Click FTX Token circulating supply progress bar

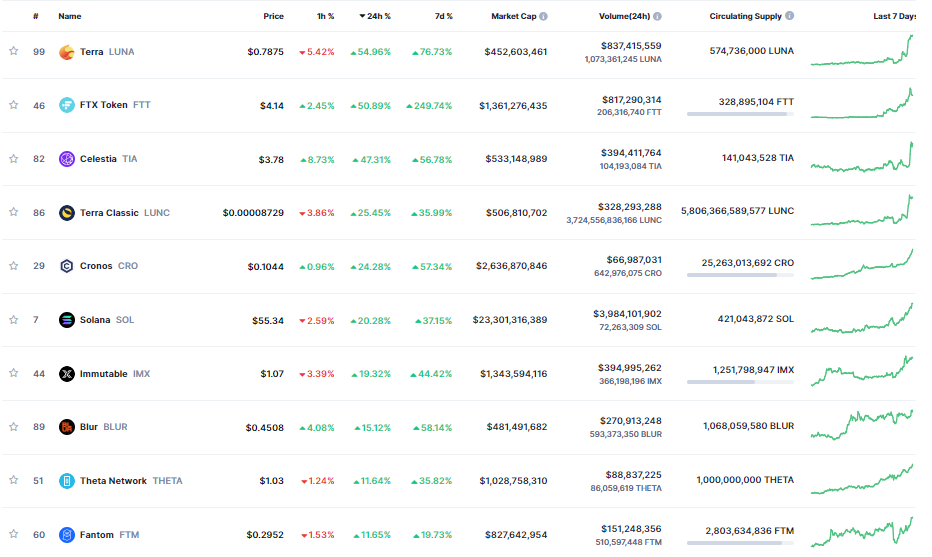738,114
